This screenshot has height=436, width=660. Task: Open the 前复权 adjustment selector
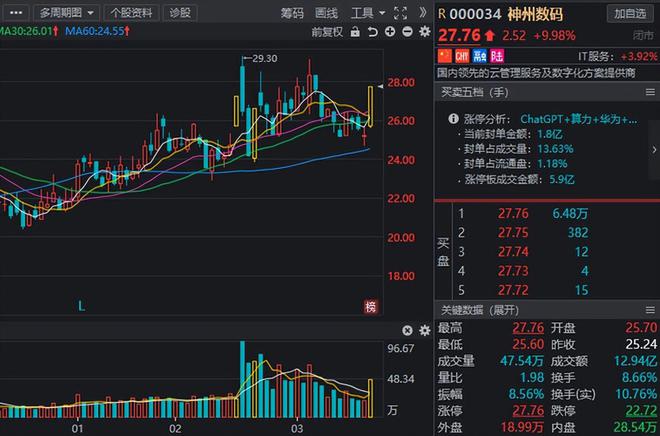(x=326, y=32)
